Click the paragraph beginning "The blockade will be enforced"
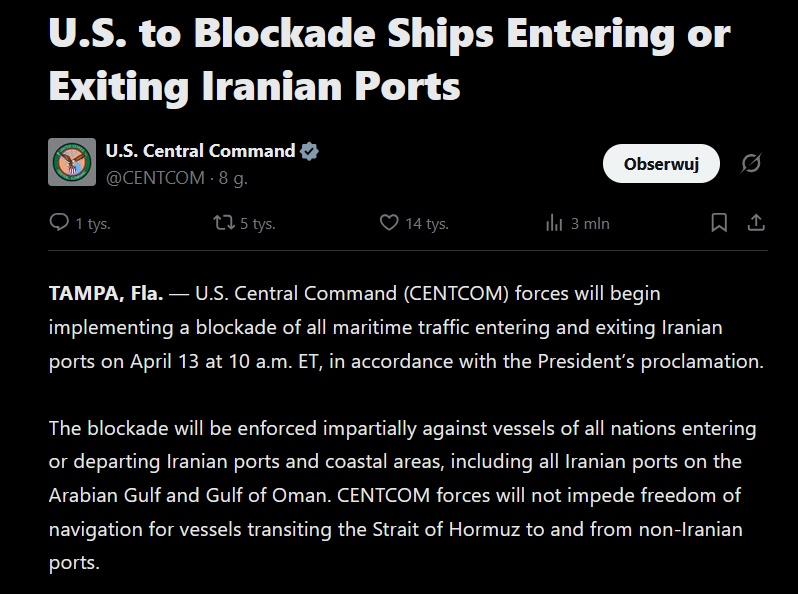This screenshot has width=798, height=594. click(x=400, y=495)
